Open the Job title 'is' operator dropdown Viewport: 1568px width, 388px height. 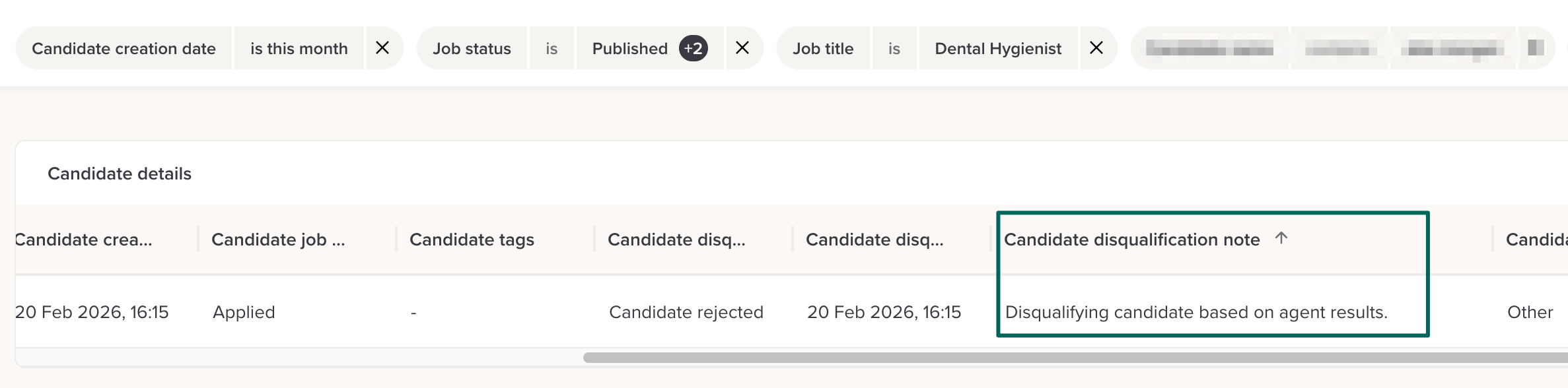click(894, 48)
